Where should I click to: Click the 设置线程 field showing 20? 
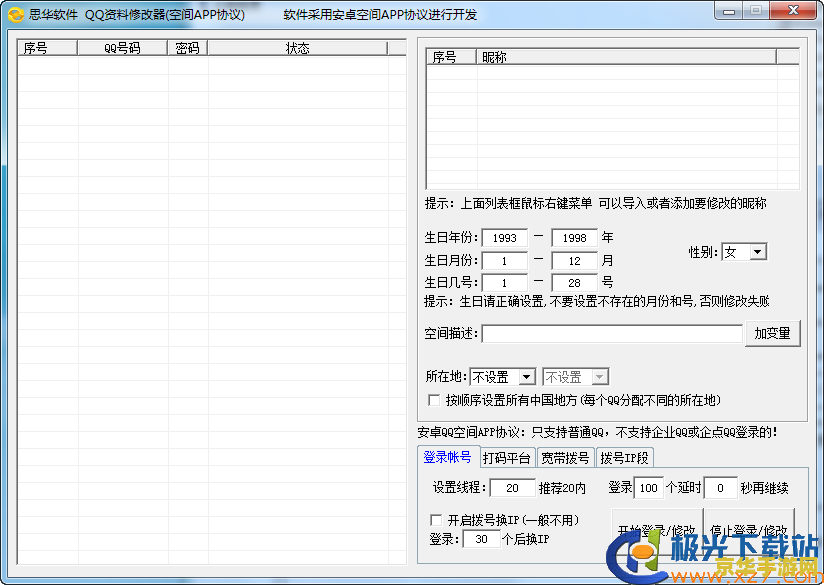[x=512, y=488]
